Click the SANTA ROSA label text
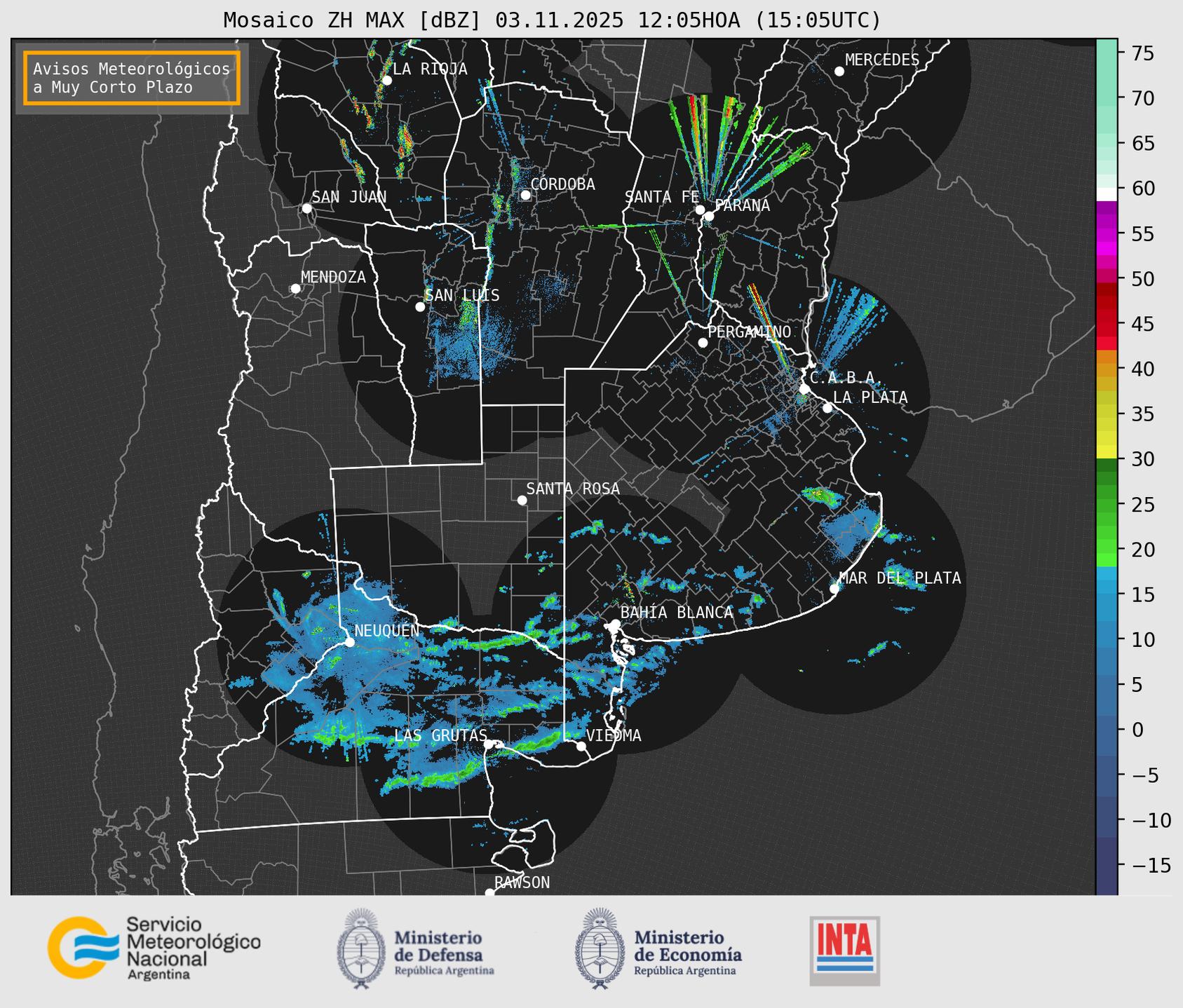The height and width of the screenshot is (1008, 1183). tap(573, 489)
